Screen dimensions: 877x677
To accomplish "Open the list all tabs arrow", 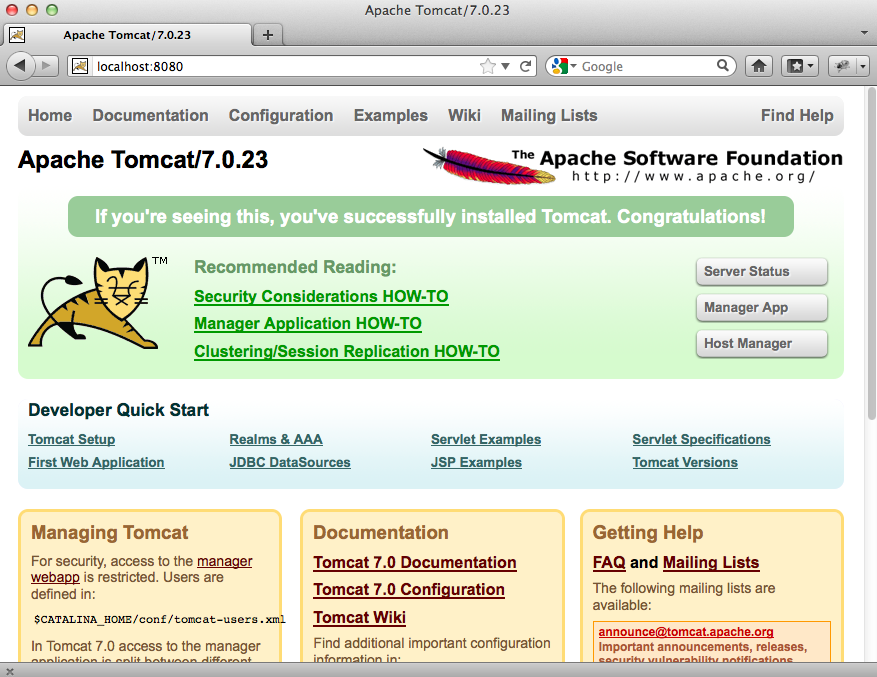I will pyautogui.click(x=864, y=33).
